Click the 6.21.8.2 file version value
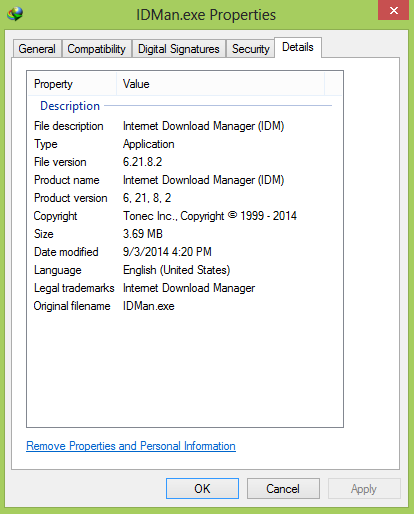 pos(142,162)
